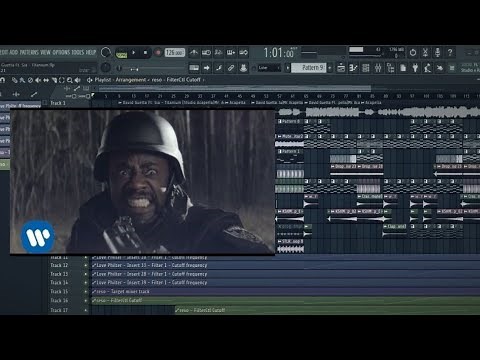Toggle mute switch on Track 17
Screen dimensions: 480x360
(x=86, y=310)
